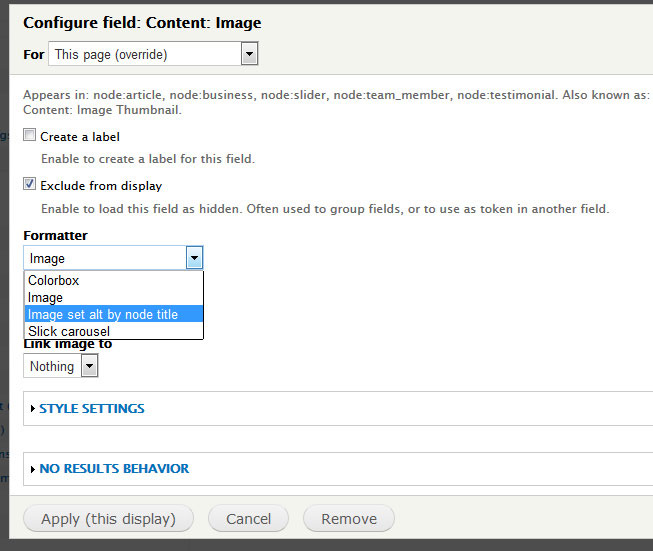Select the Image option in the Formatter list
The image size is (653, 551).
click(x=46, y=297)
